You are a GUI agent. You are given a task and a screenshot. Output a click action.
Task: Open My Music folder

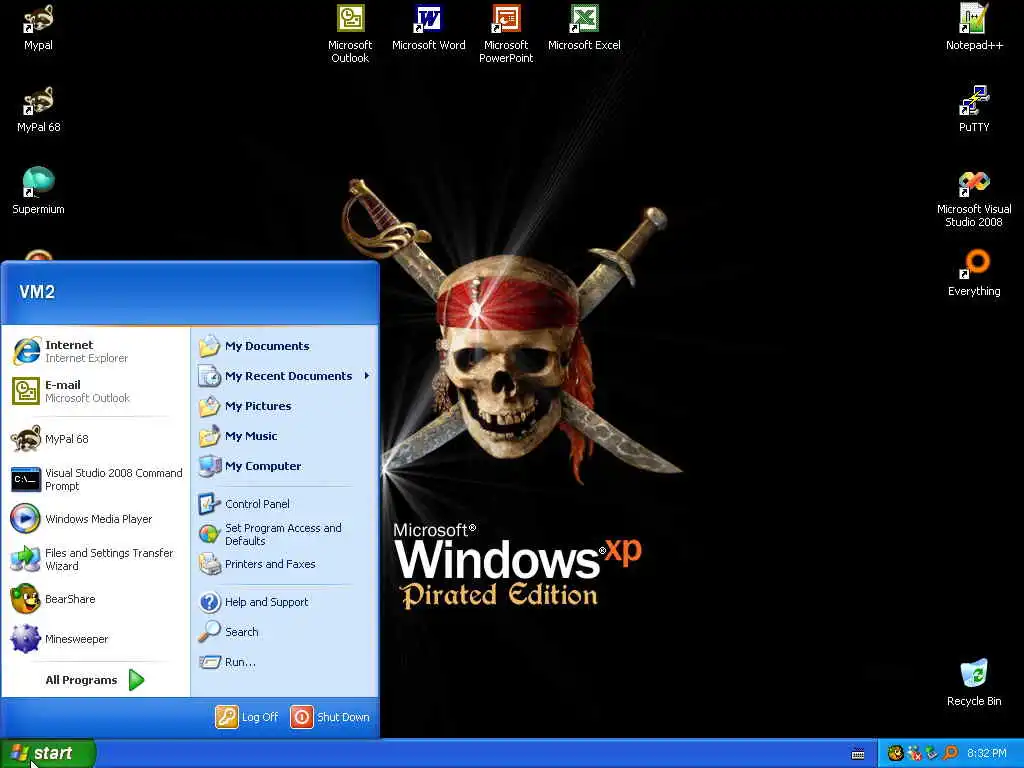(x=285, y=436)
